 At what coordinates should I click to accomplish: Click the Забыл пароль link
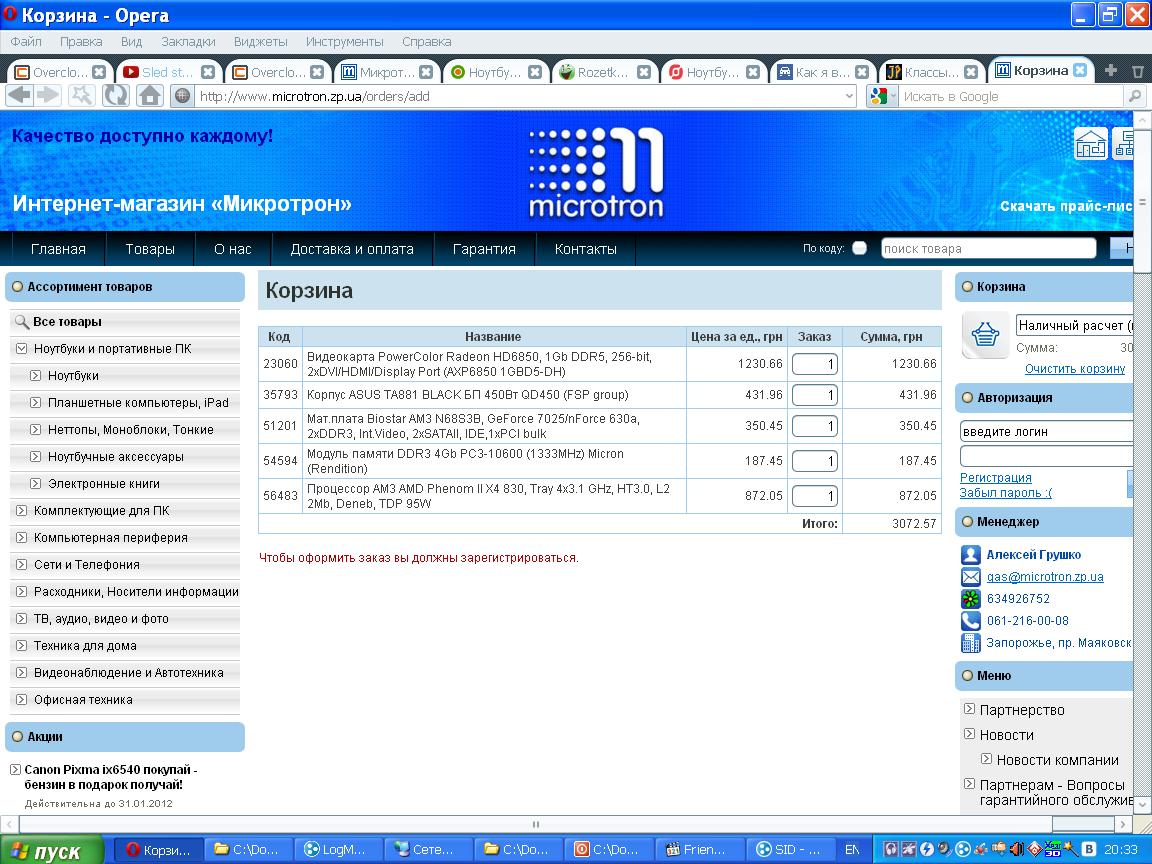click(x=1006, y=493)
